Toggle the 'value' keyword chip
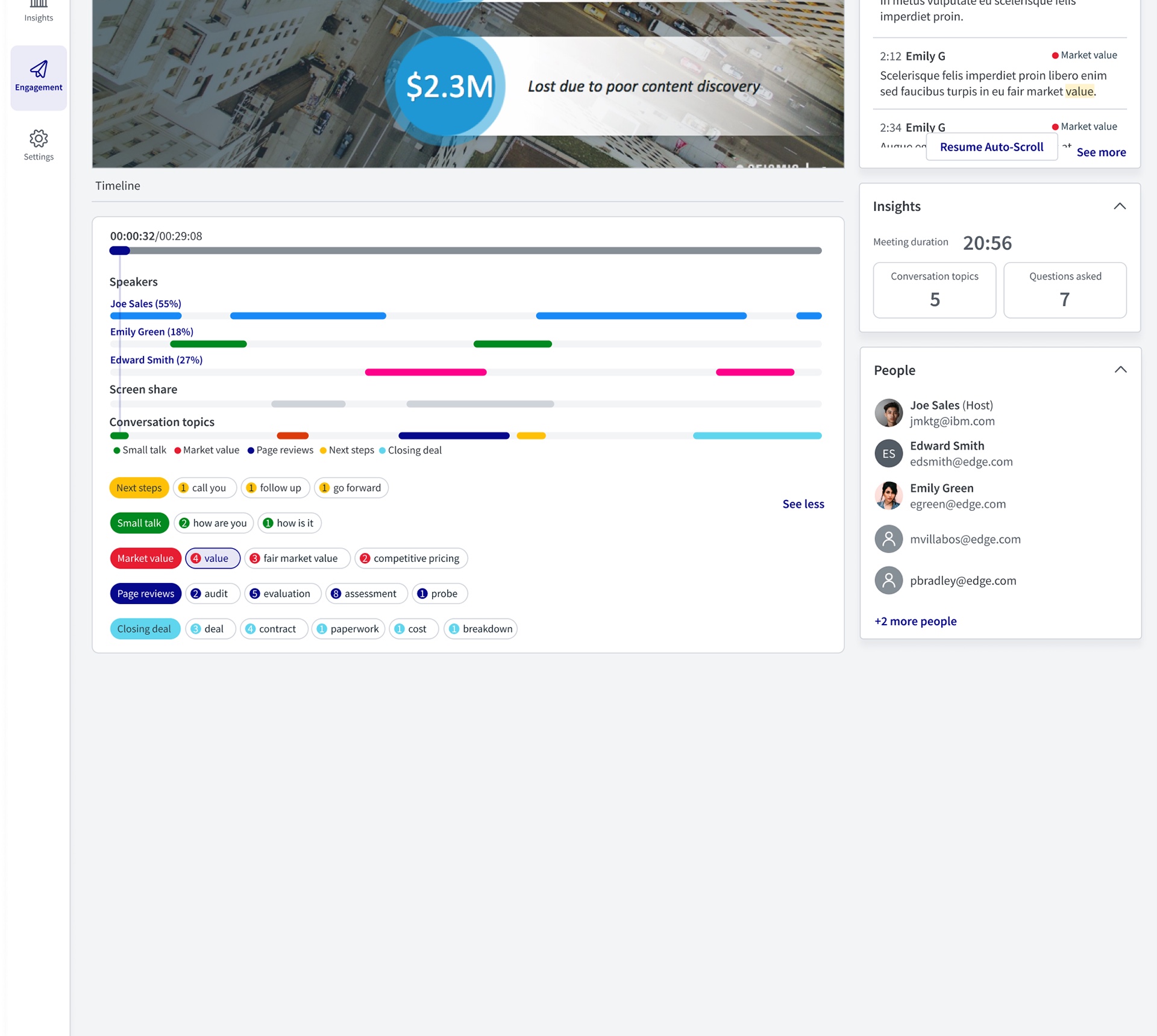Image resolution: width=1157 pixels, height=1036 pixels. click(x=212, y=558)
